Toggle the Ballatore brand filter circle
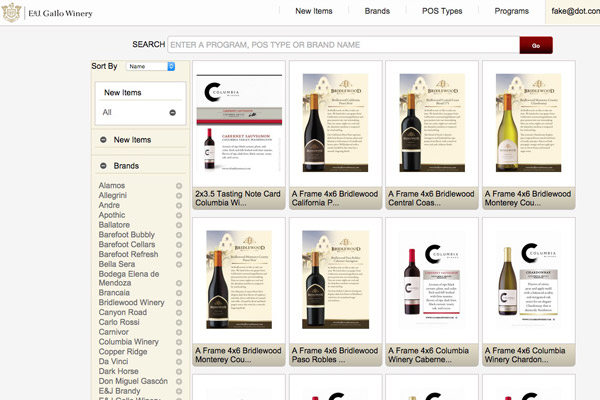 pyautogui.click(x=179, y=225)
